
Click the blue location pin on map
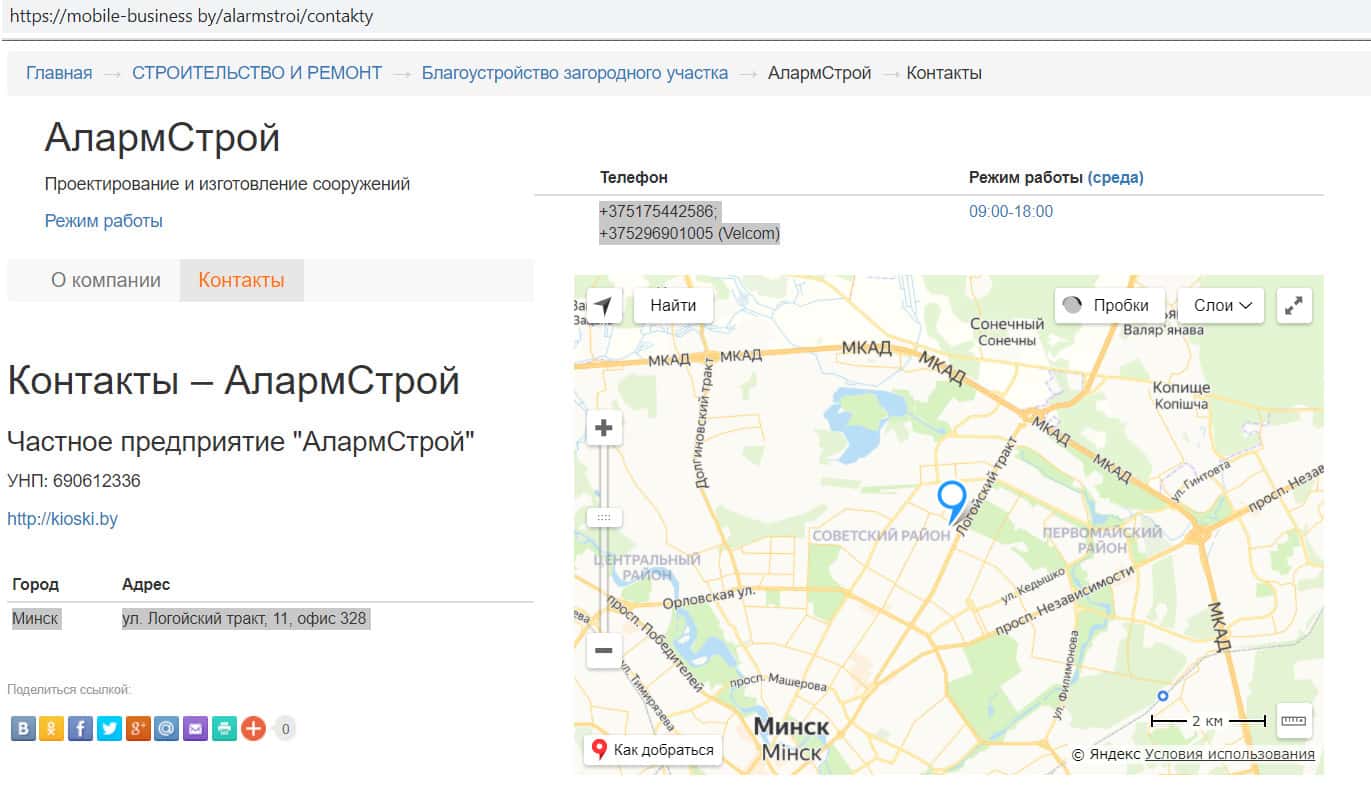coord(951,499)
